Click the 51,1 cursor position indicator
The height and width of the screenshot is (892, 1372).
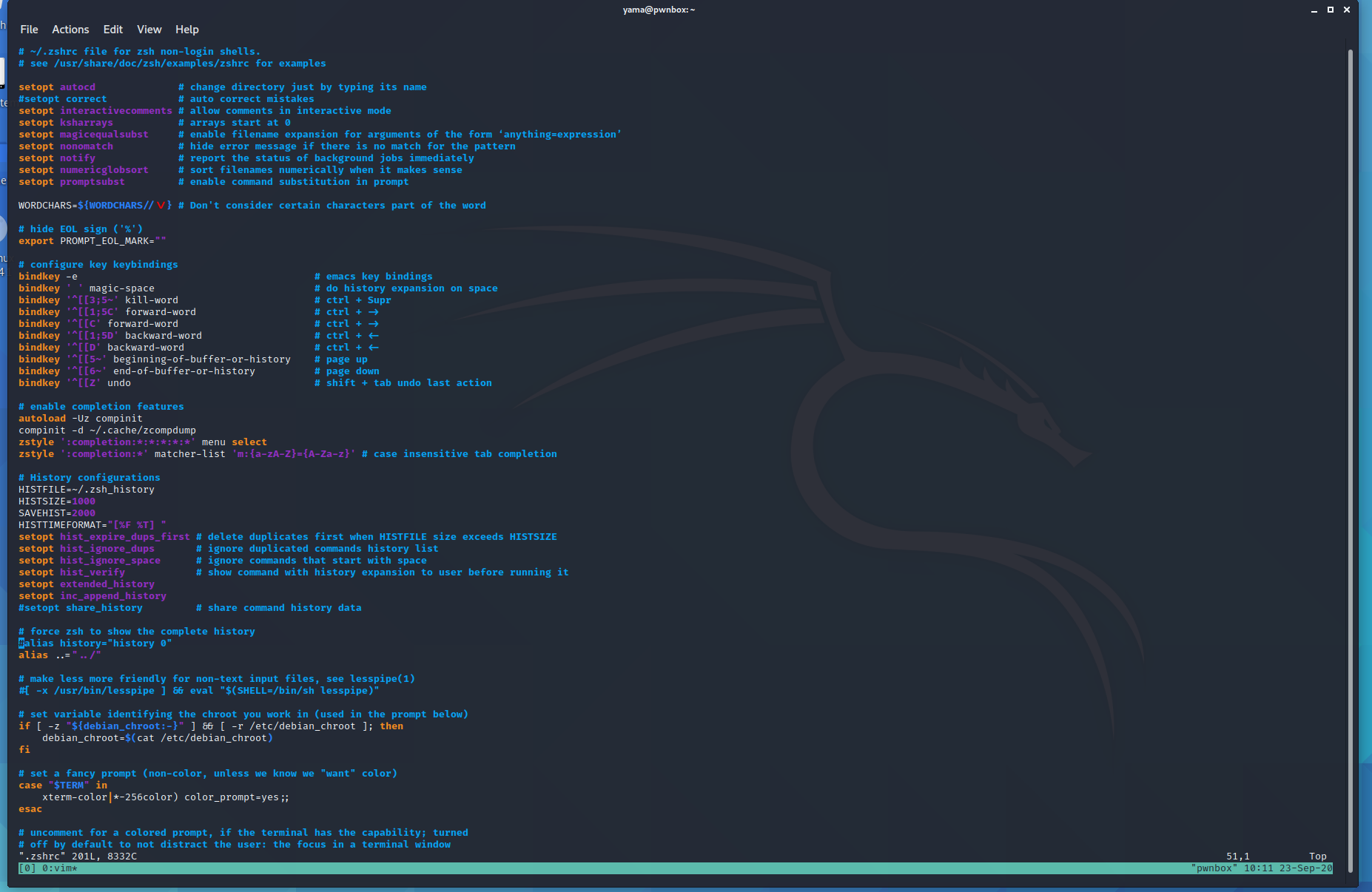pos(1237,856)
